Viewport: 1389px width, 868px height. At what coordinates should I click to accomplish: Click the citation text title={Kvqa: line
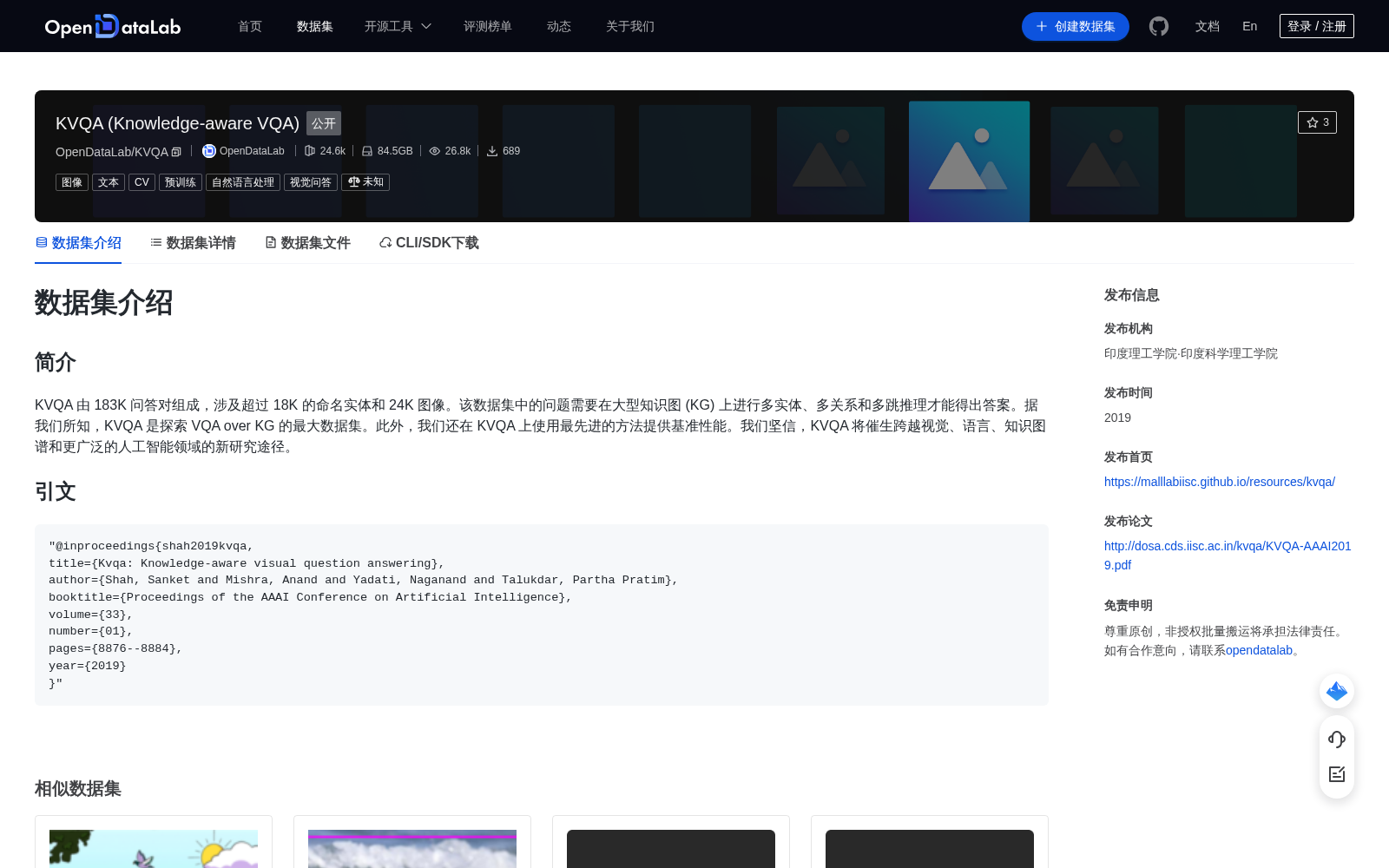pos(247,563)
